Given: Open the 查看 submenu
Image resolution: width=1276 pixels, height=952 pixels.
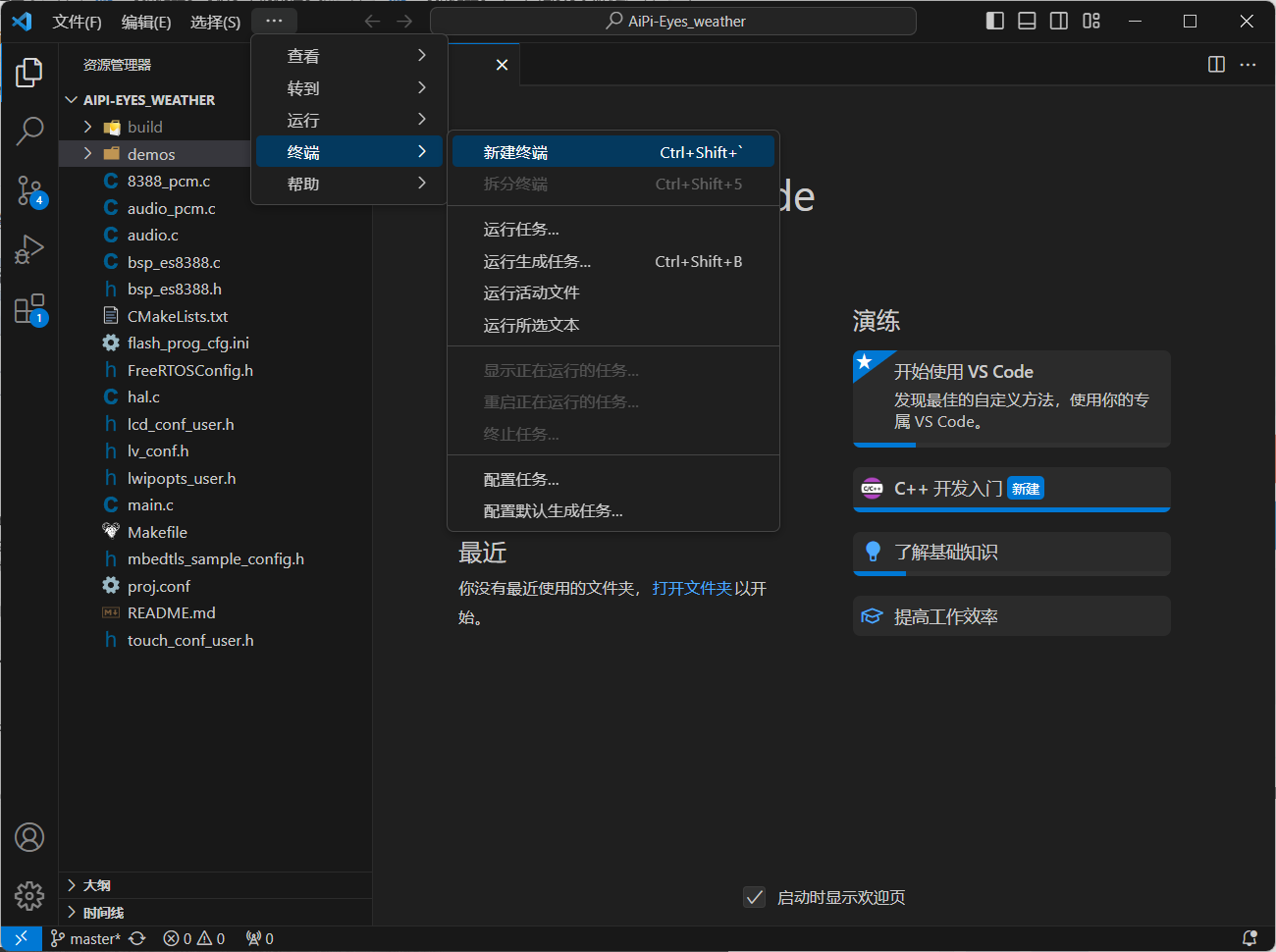Looking at the screenshot, I should [349, 56].
